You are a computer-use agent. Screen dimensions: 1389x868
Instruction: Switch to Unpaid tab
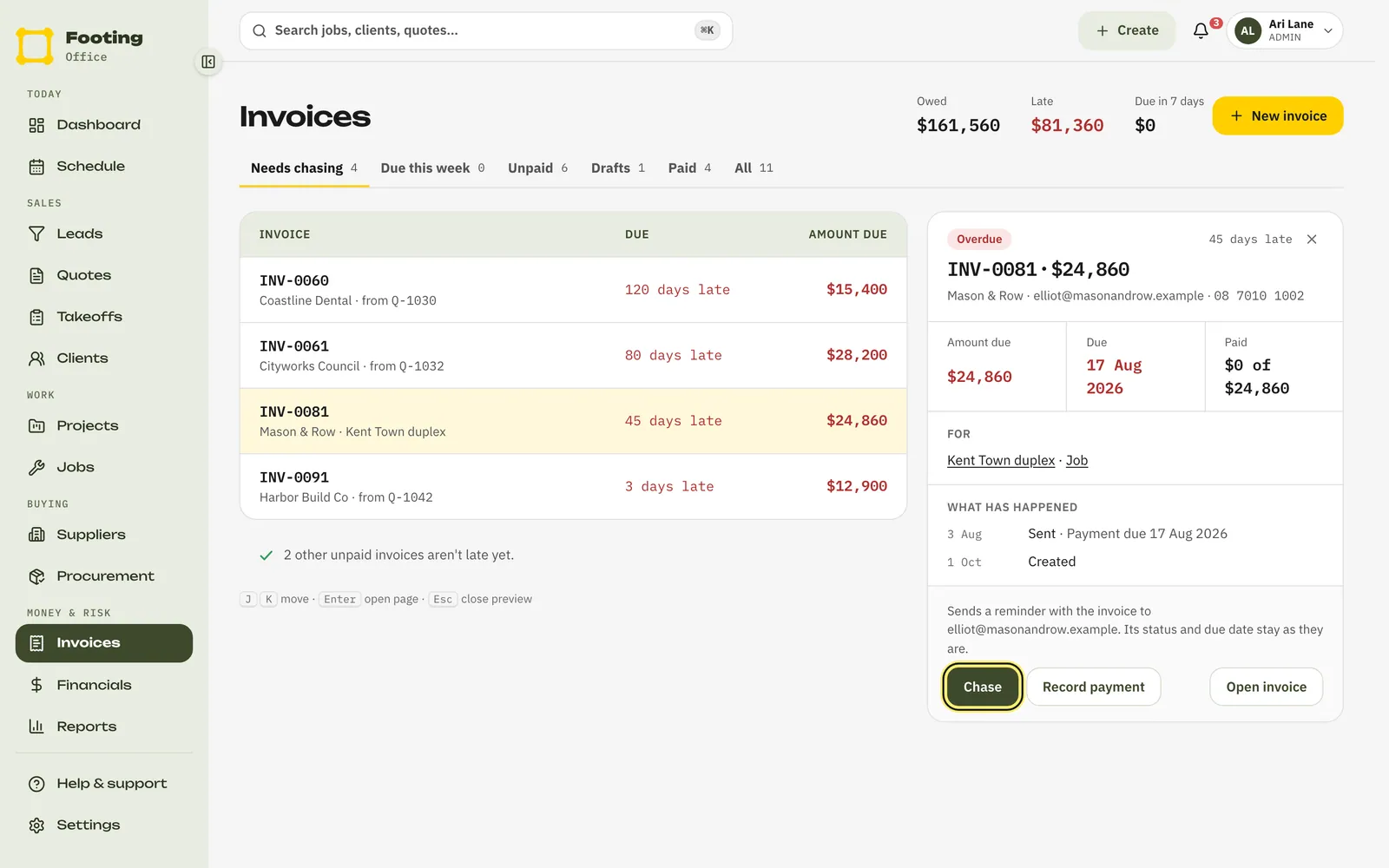(537, 168)
